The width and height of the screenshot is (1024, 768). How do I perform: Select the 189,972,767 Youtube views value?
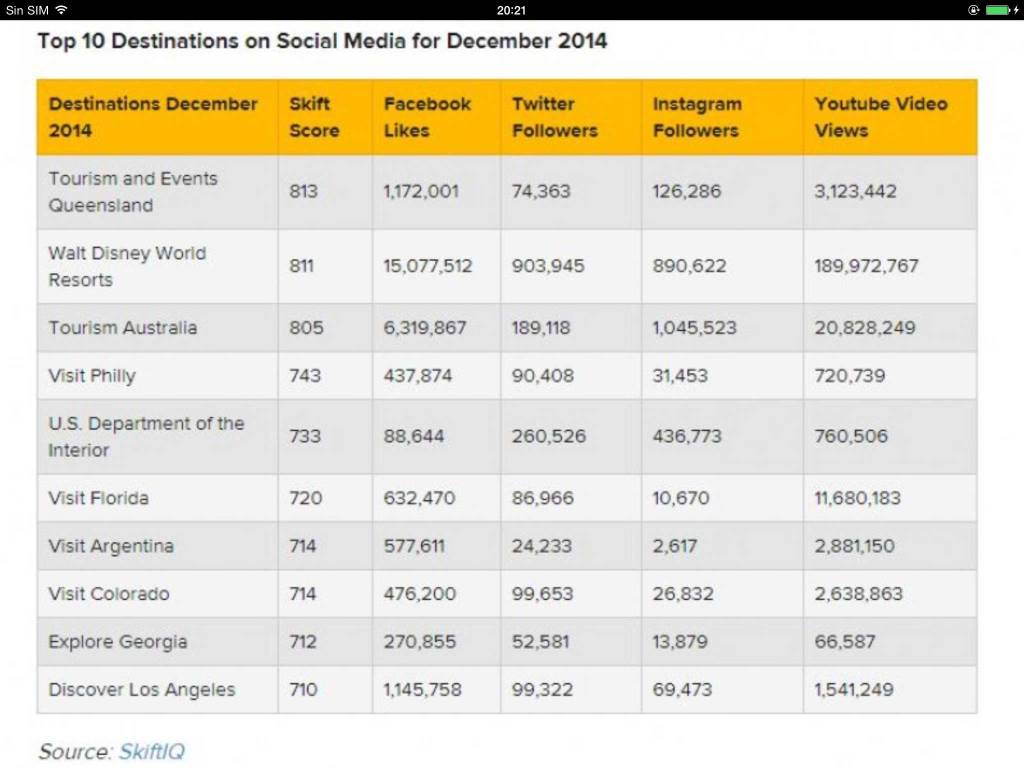click(x=866, y=266)
